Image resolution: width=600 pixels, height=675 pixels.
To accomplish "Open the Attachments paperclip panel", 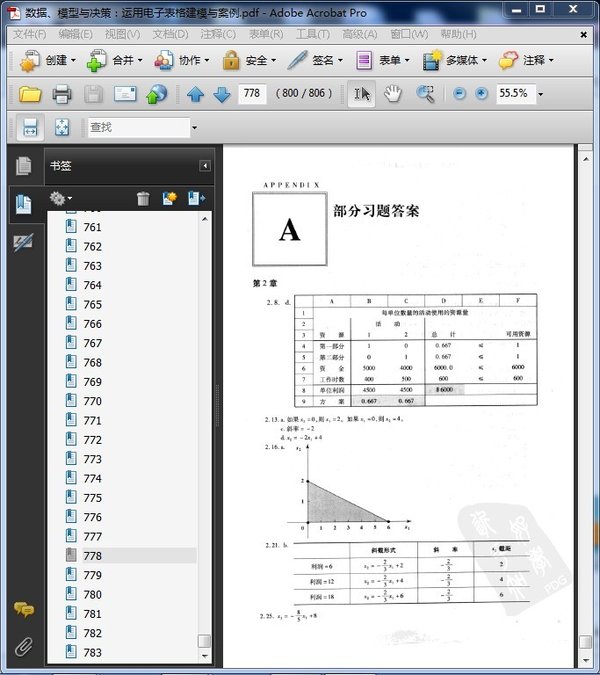I will click(x=23, y=645).
